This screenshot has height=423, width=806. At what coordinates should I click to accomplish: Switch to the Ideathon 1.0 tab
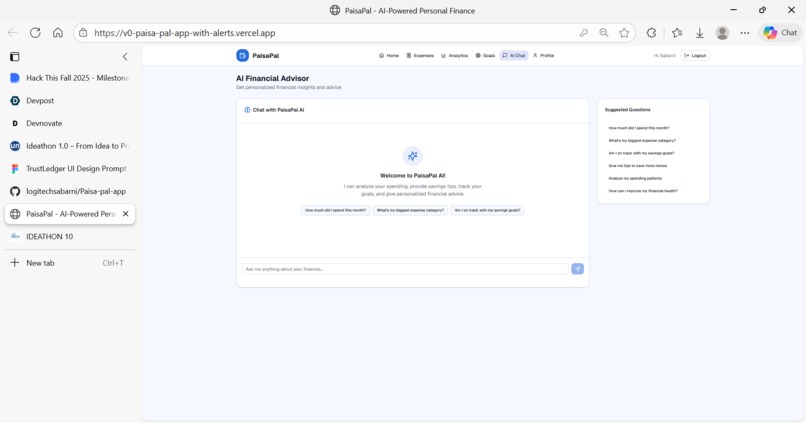(x=70, y=146)
